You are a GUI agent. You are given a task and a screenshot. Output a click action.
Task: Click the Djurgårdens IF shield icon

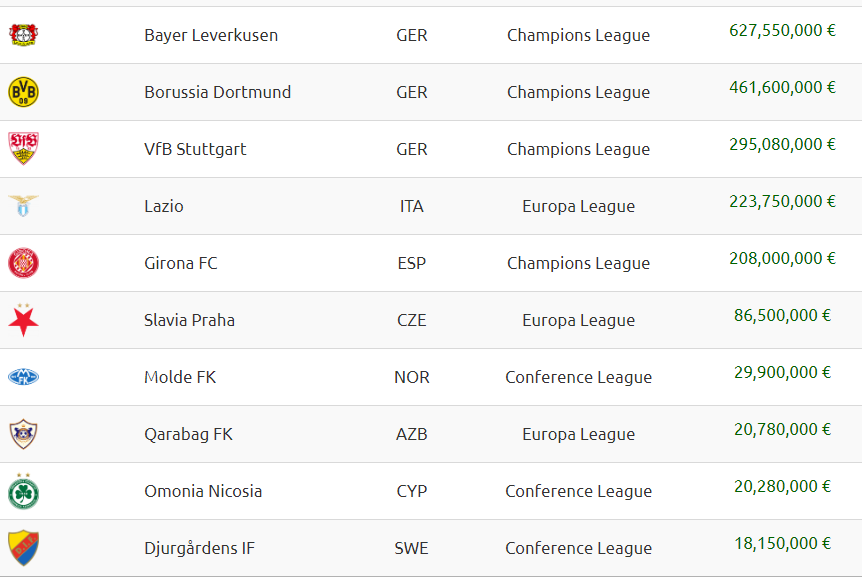pos(23,548)
